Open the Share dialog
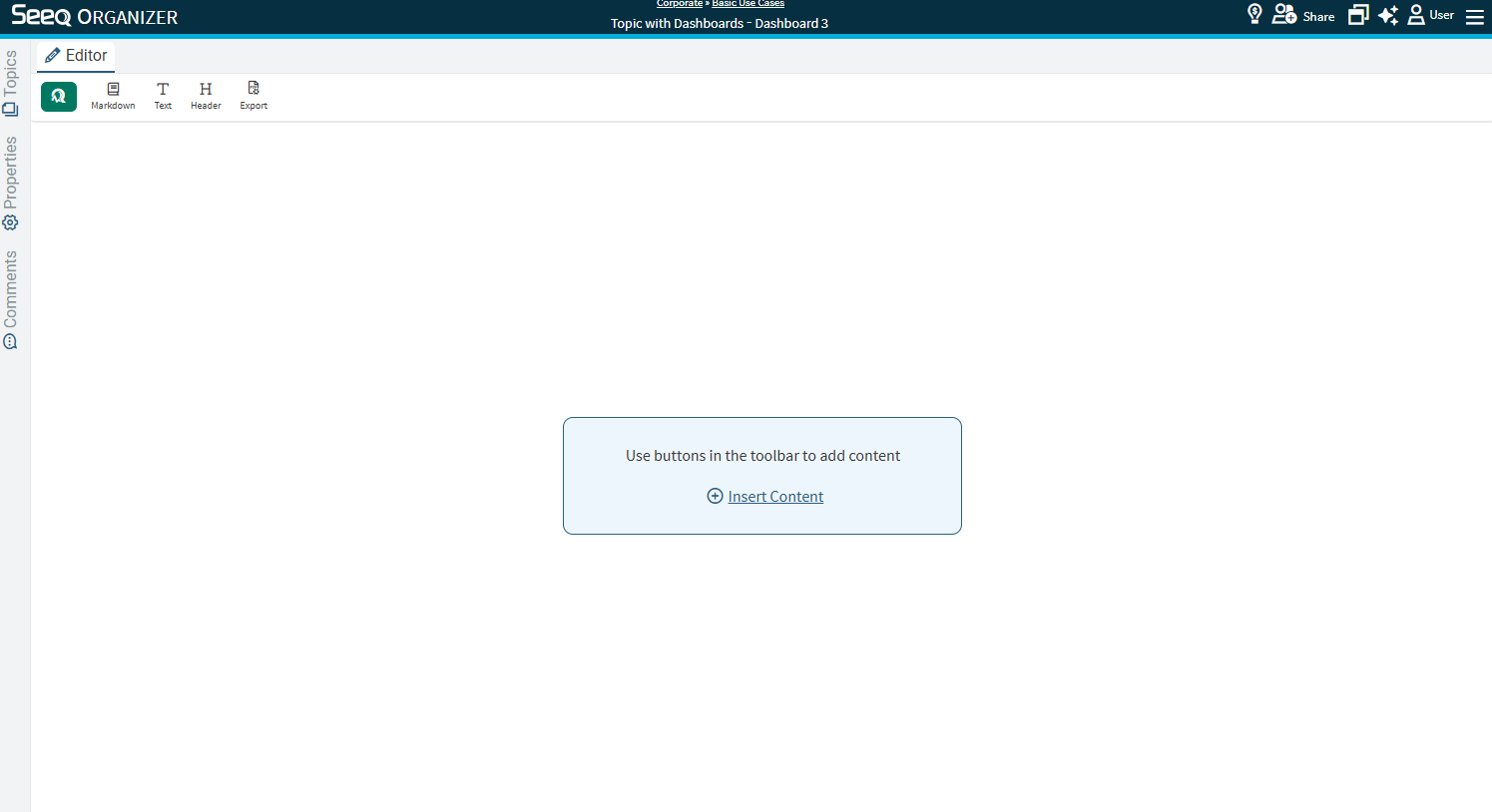 point(1303,16)
